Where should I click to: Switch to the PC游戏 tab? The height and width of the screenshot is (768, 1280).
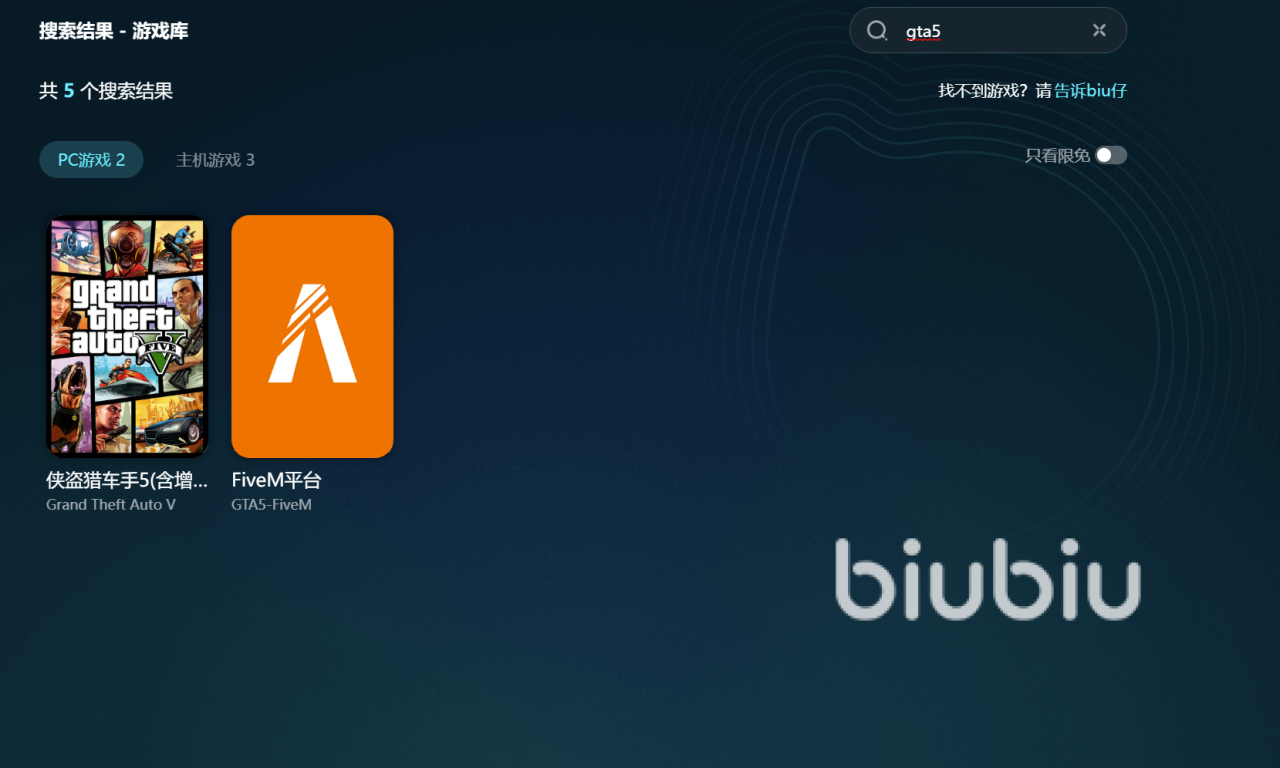coord(91,160)
